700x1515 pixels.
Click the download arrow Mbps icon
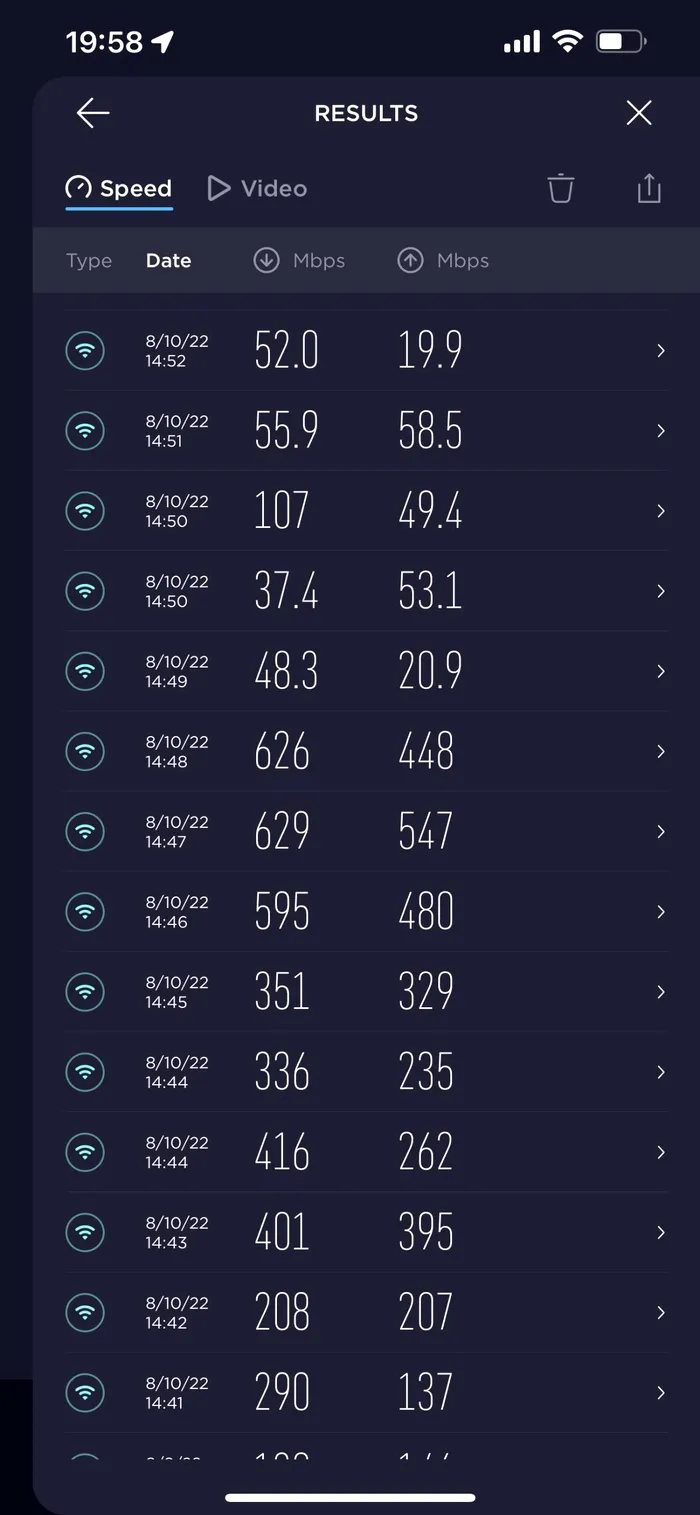coord(265,260)
